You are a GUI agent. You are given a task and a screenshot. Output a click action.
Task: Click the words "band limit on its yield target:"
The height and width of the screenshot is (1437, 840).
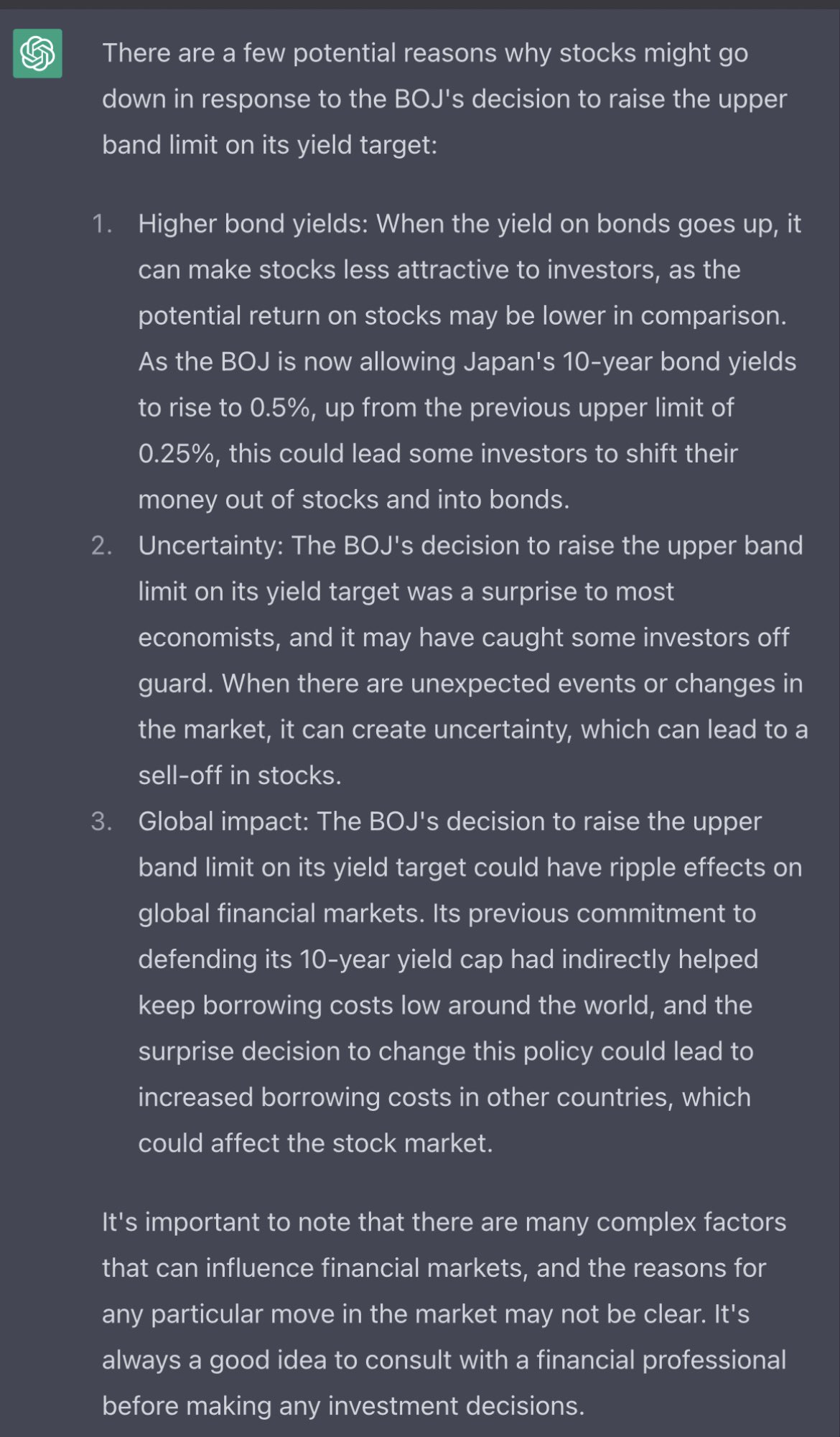[269, 145]
